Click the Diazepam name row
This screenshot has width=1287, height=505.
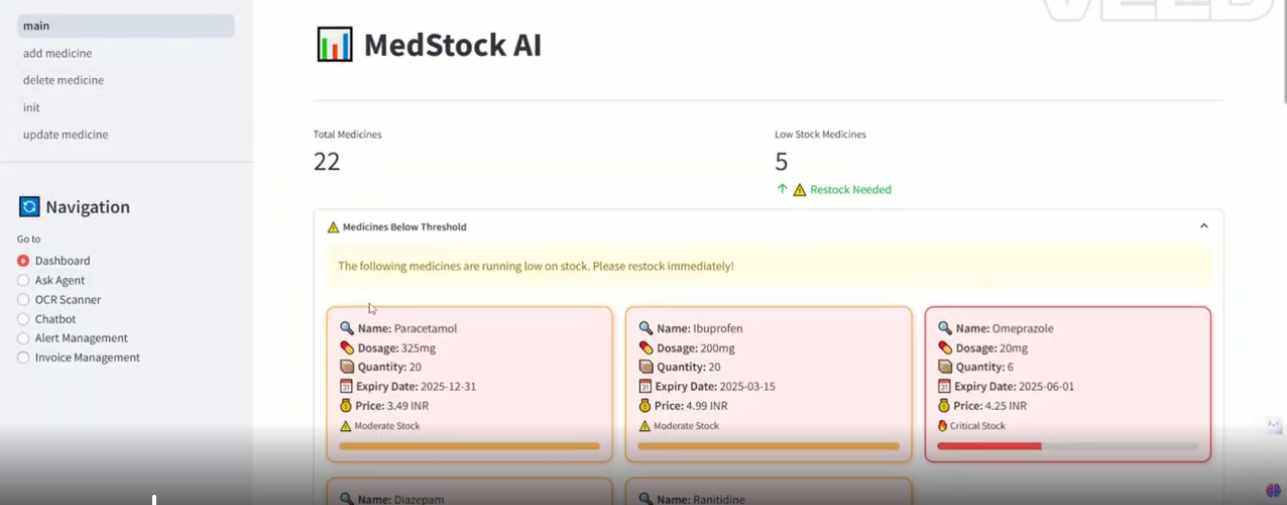point(392,499)
